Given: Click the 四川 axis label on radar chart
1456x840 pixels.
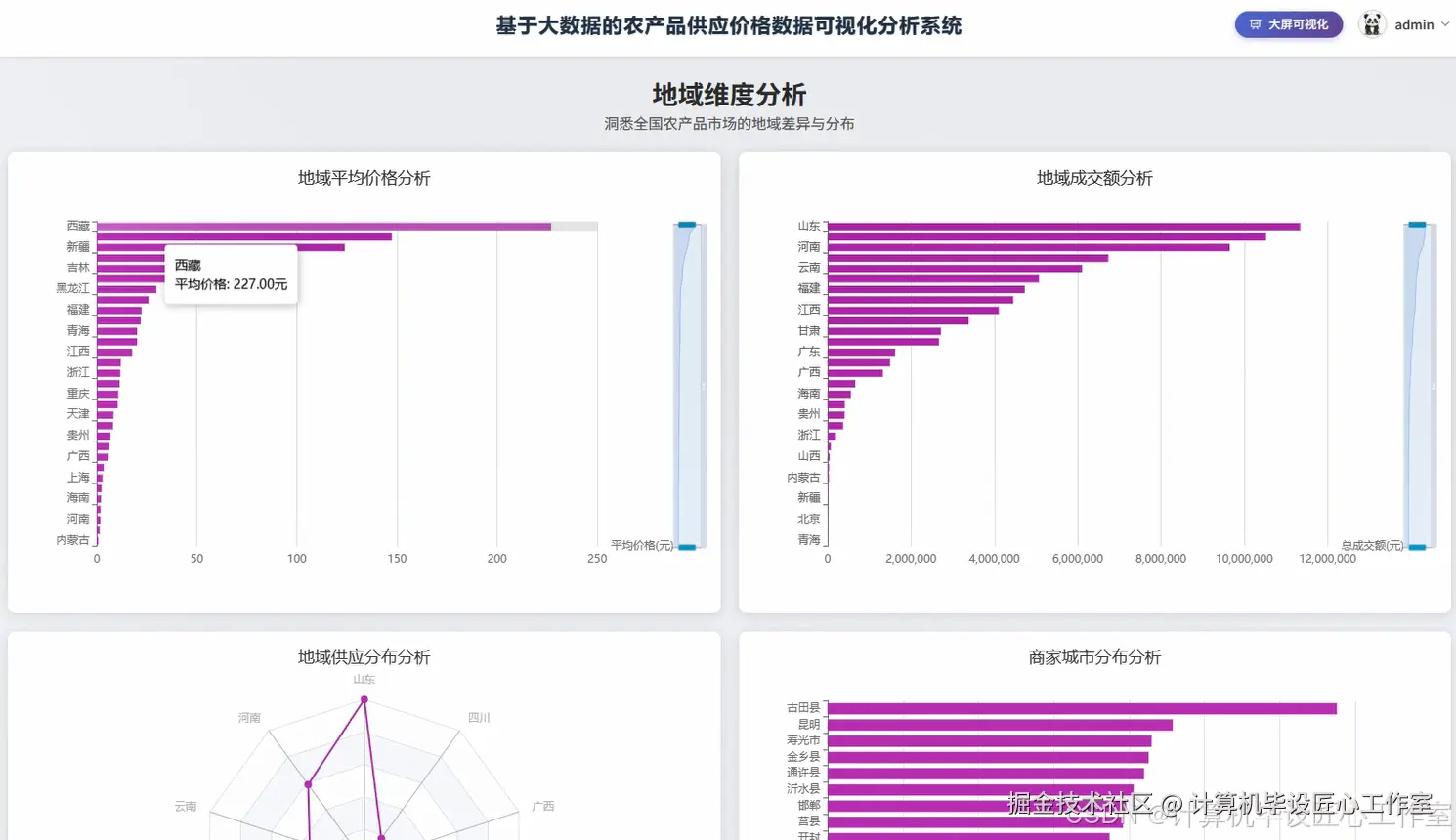Looking at the screenshot, I should click(x=479, y=717).
